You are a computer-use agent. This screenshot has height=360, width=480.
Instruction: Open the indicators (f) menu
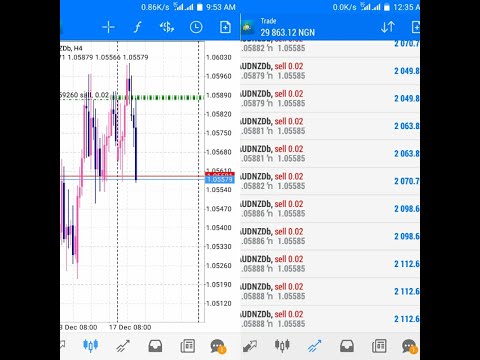point(137,27)
